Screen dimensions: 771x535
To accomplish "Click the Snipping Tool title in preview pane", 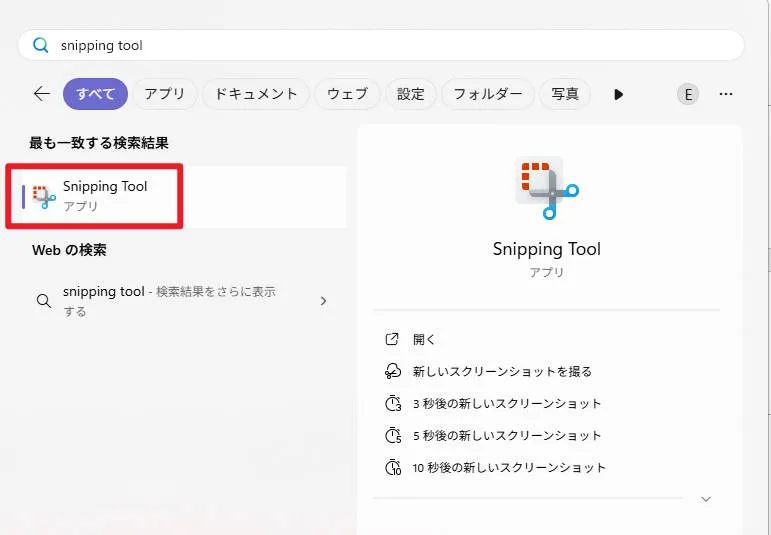I will [x=547, y=249].
